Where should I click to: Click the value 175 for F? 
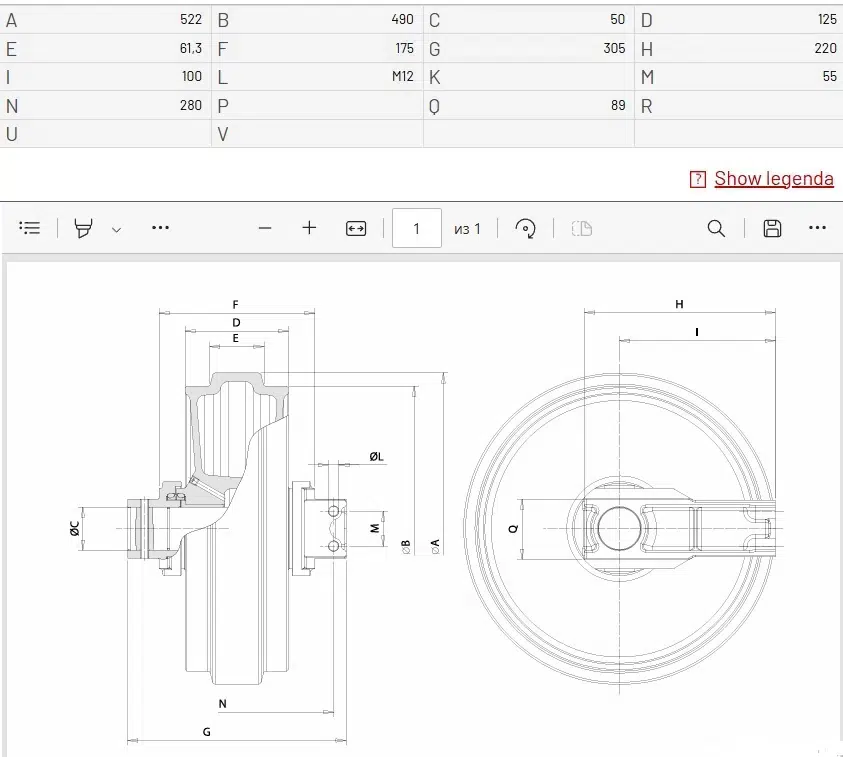404,48
